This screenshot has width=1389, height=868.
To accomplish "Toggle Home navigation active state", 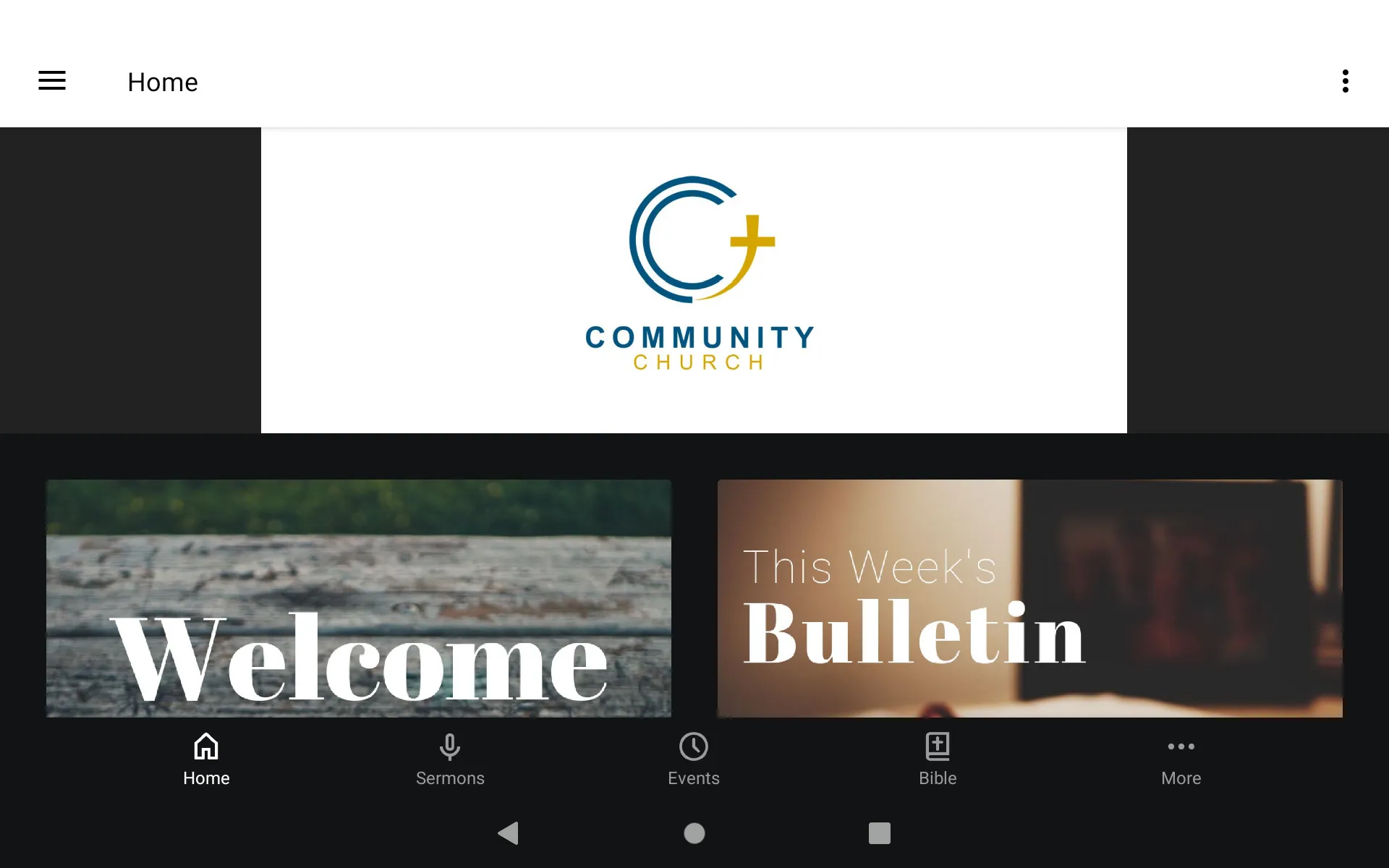I will (205, 759).
